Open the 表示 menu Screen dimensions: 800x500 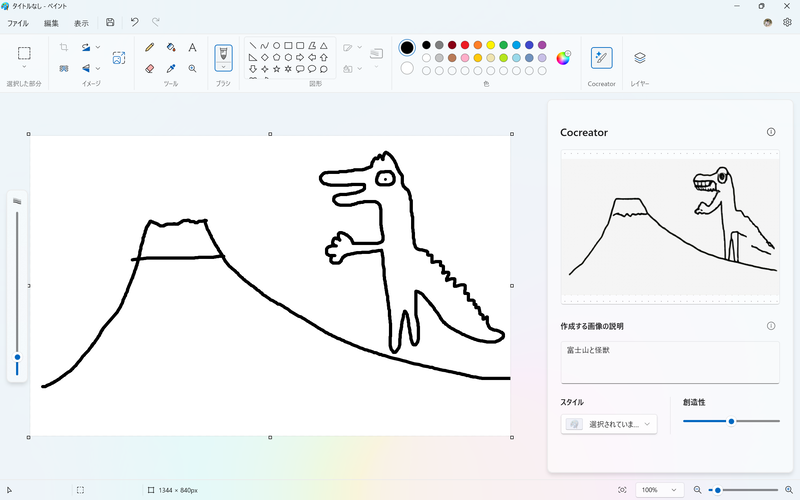coord(81,23)
